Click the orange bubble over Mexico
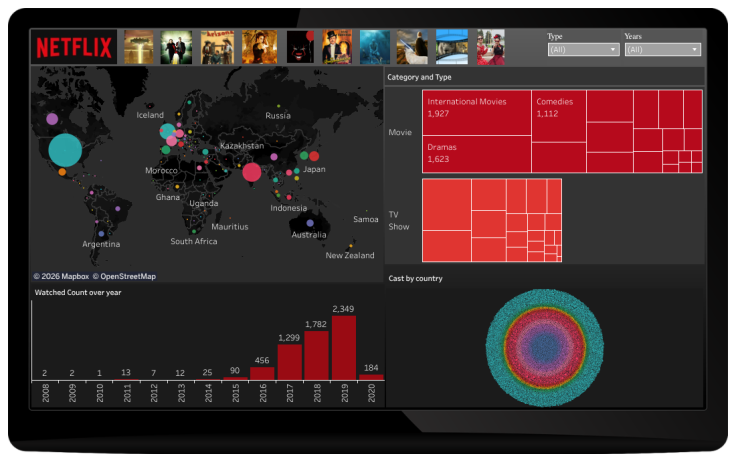 pyautogui.click(x=62, y=172)
